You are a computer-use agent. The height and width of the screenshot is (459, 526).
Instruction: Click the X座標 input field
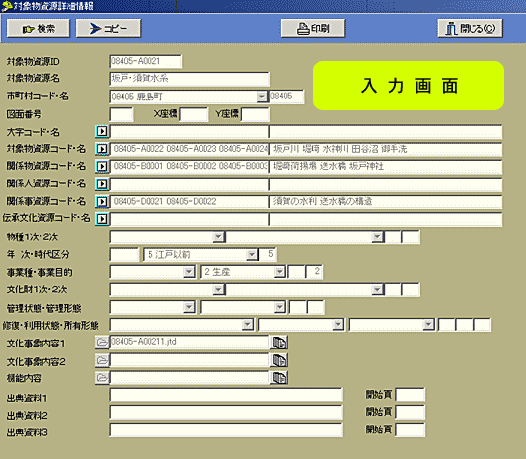pyautogui.click(x=194, y=114)
